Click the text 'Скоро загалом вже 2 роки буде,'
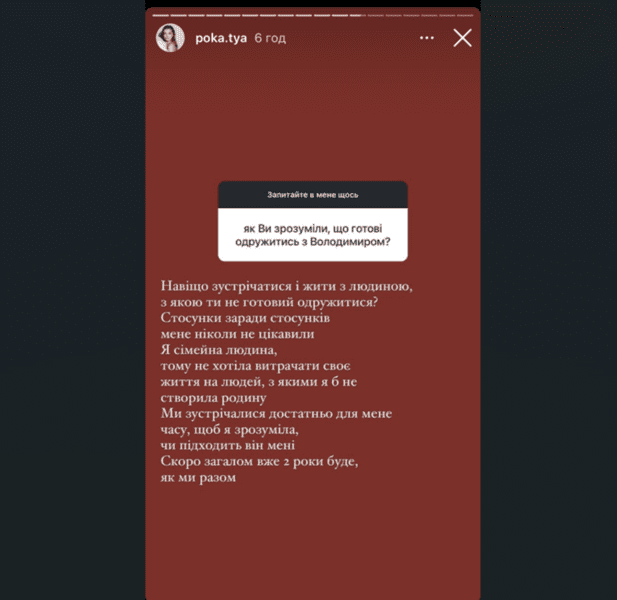Image resolution: width=617 pixels, height=600 pixels. click(x=259, y=461)
